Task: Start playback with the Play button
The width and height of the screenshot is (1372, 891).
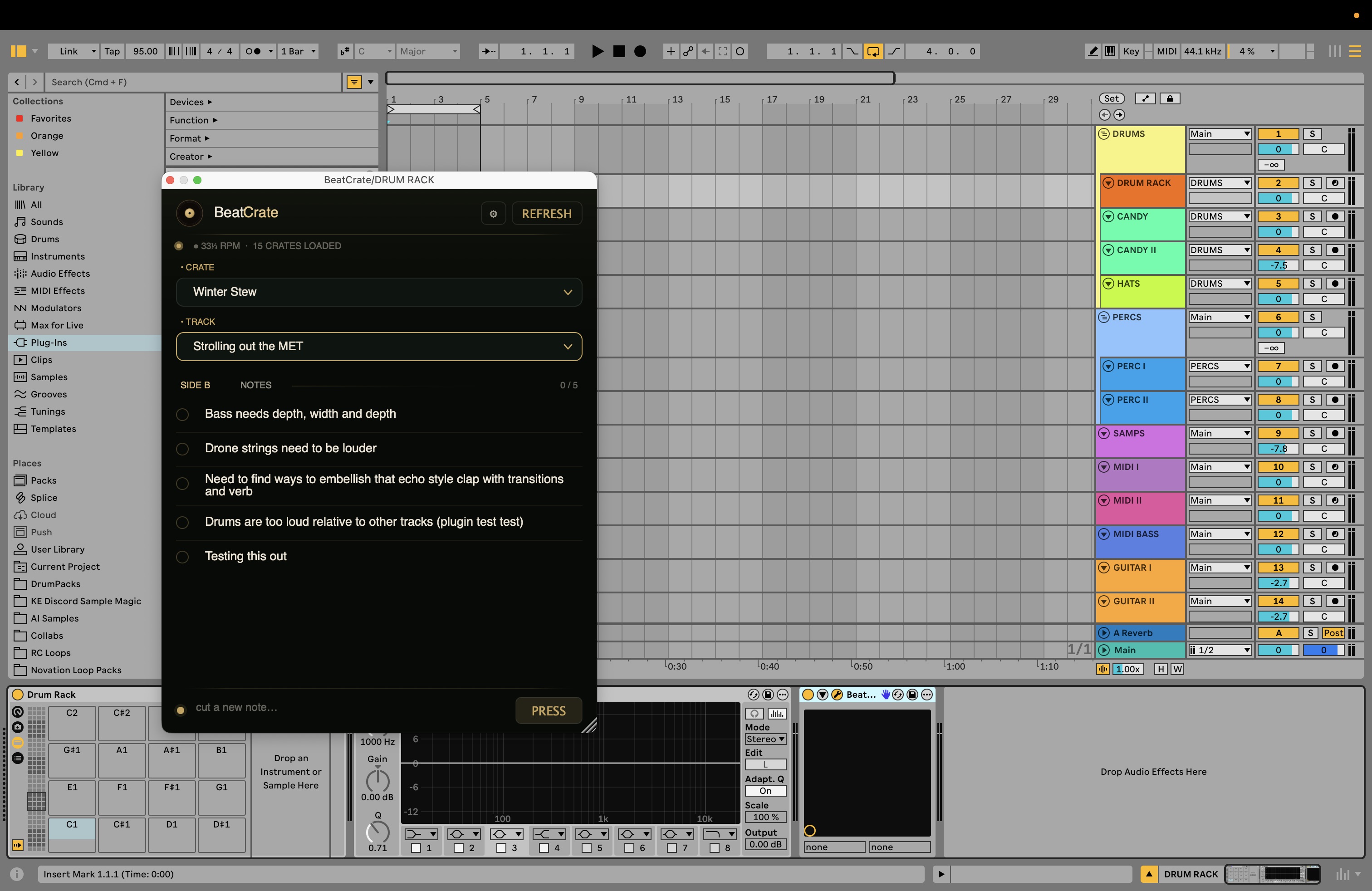Action: [597, 51]
